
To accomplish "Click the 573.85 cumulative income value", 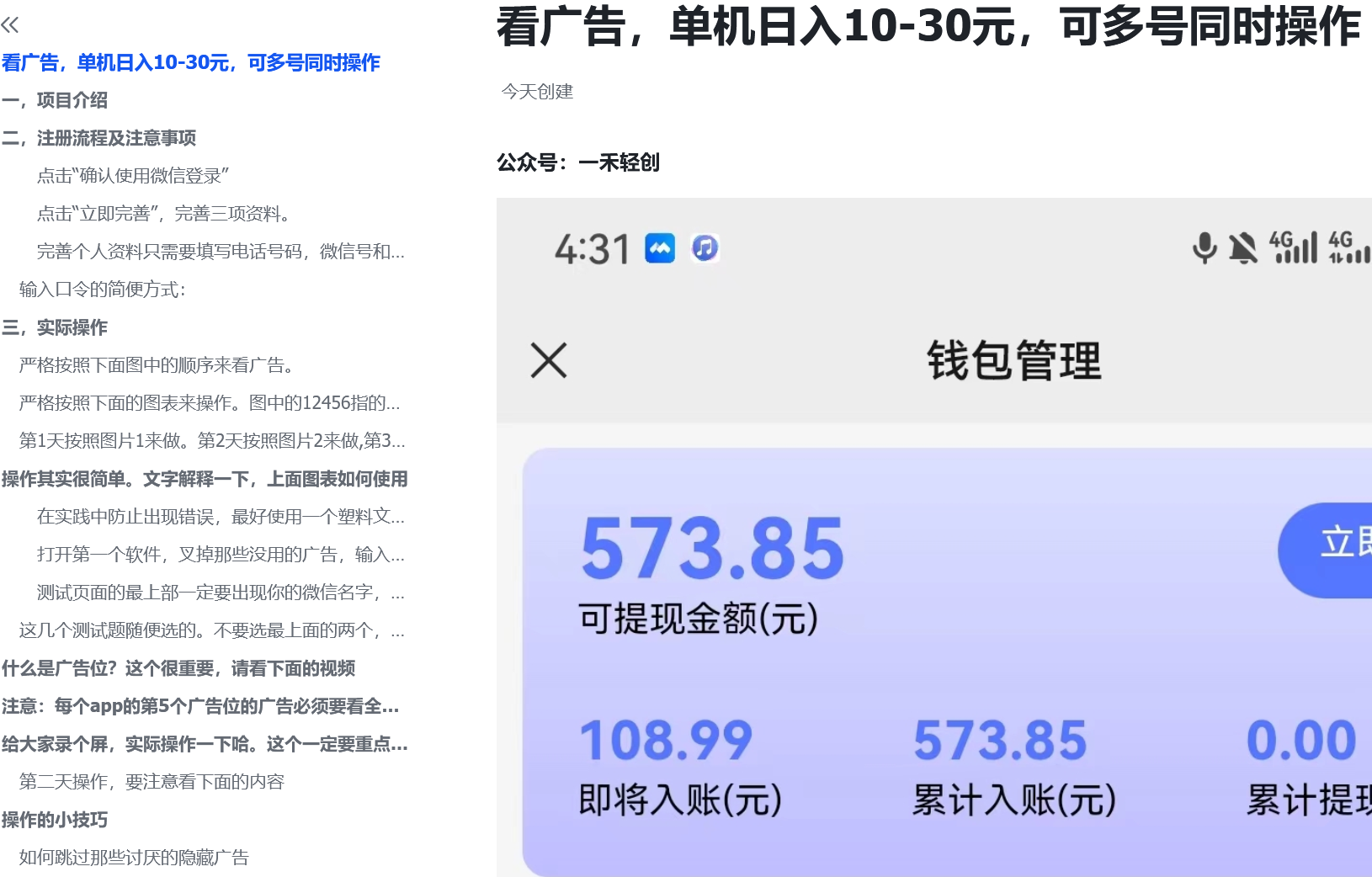I will pos(1000,740).
